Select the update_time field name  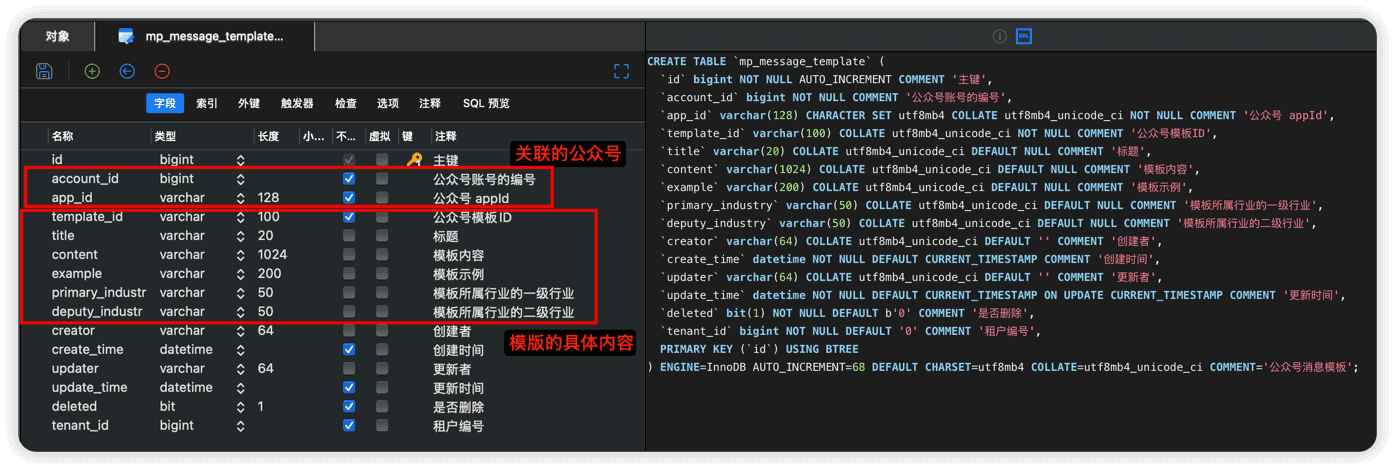point(90,388)
